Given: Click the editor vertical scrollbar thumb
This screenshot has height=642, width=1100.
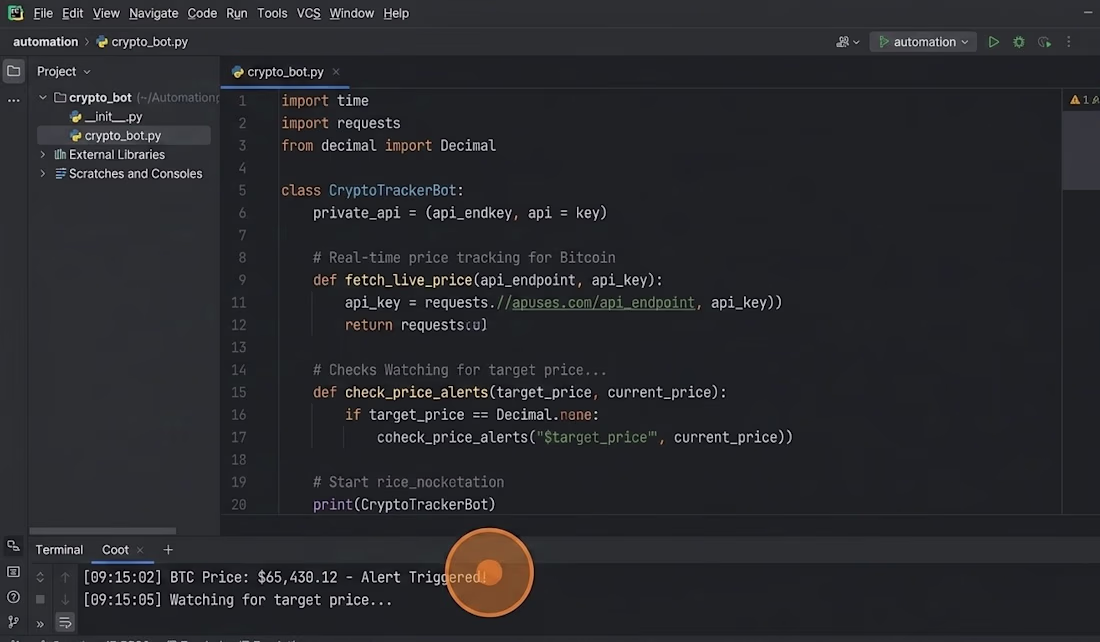Looking at the screenshot, I should point(1080,149).
